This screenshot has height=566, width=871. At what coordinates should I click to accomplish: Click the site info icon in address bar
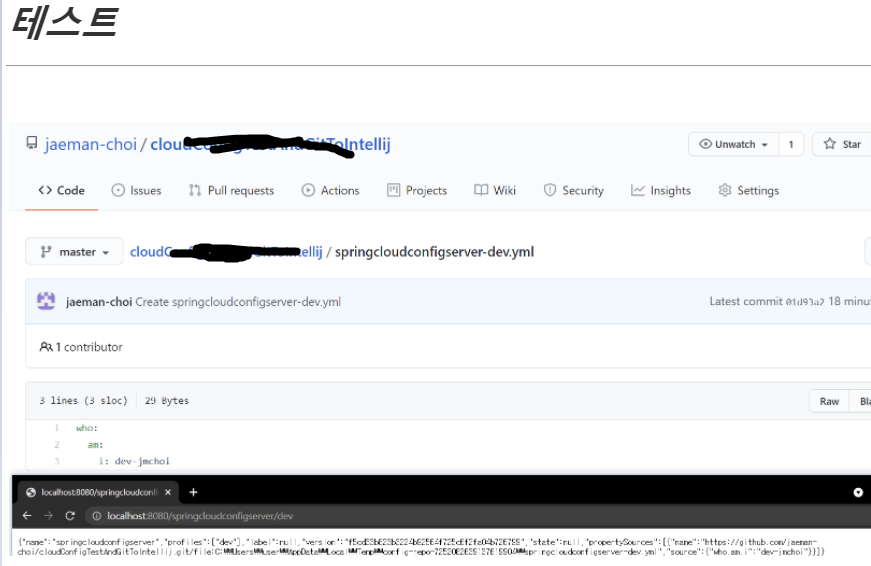click(x=97, y=516)
